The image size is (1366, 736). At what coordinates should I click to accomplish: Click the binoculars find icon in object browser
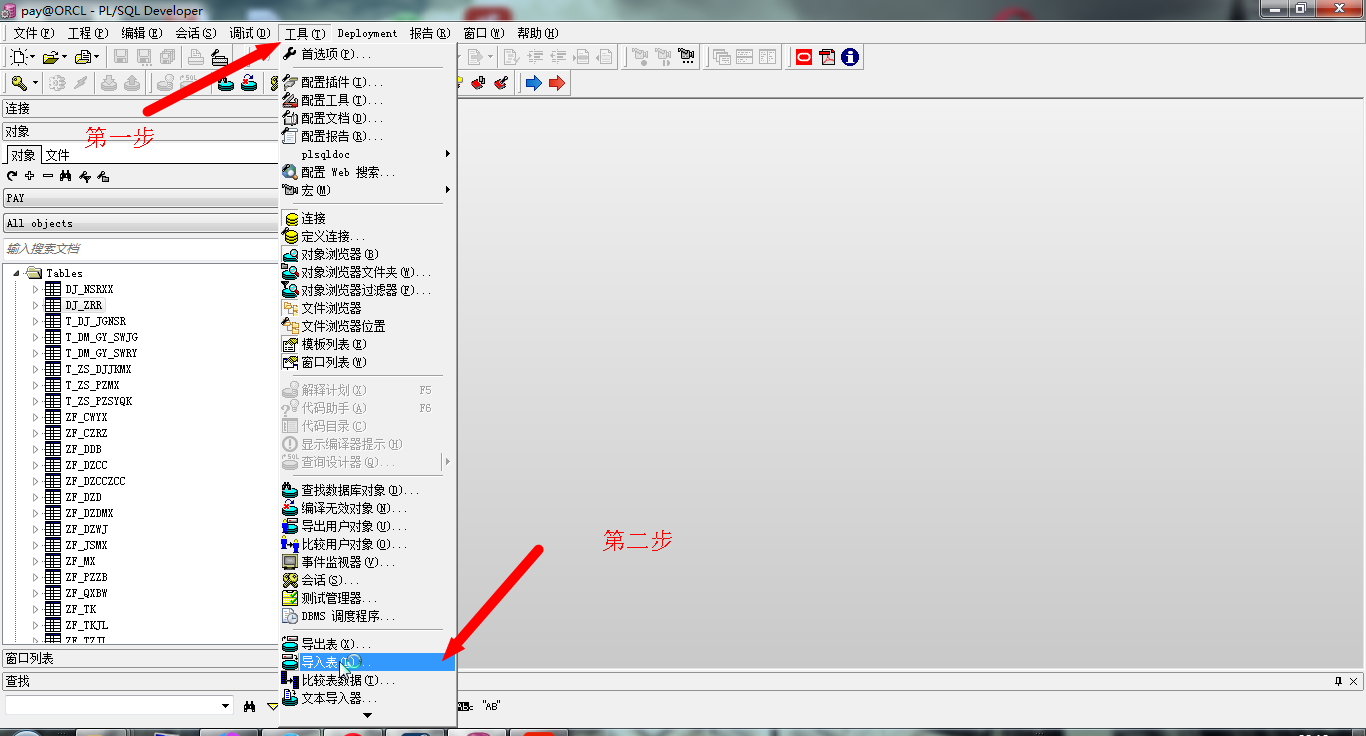(65, 176)
